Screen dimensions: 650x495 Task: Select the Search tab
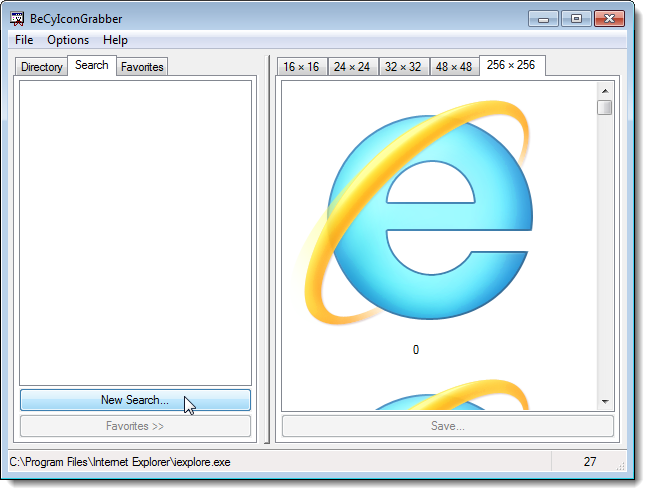tap(92, 65)
